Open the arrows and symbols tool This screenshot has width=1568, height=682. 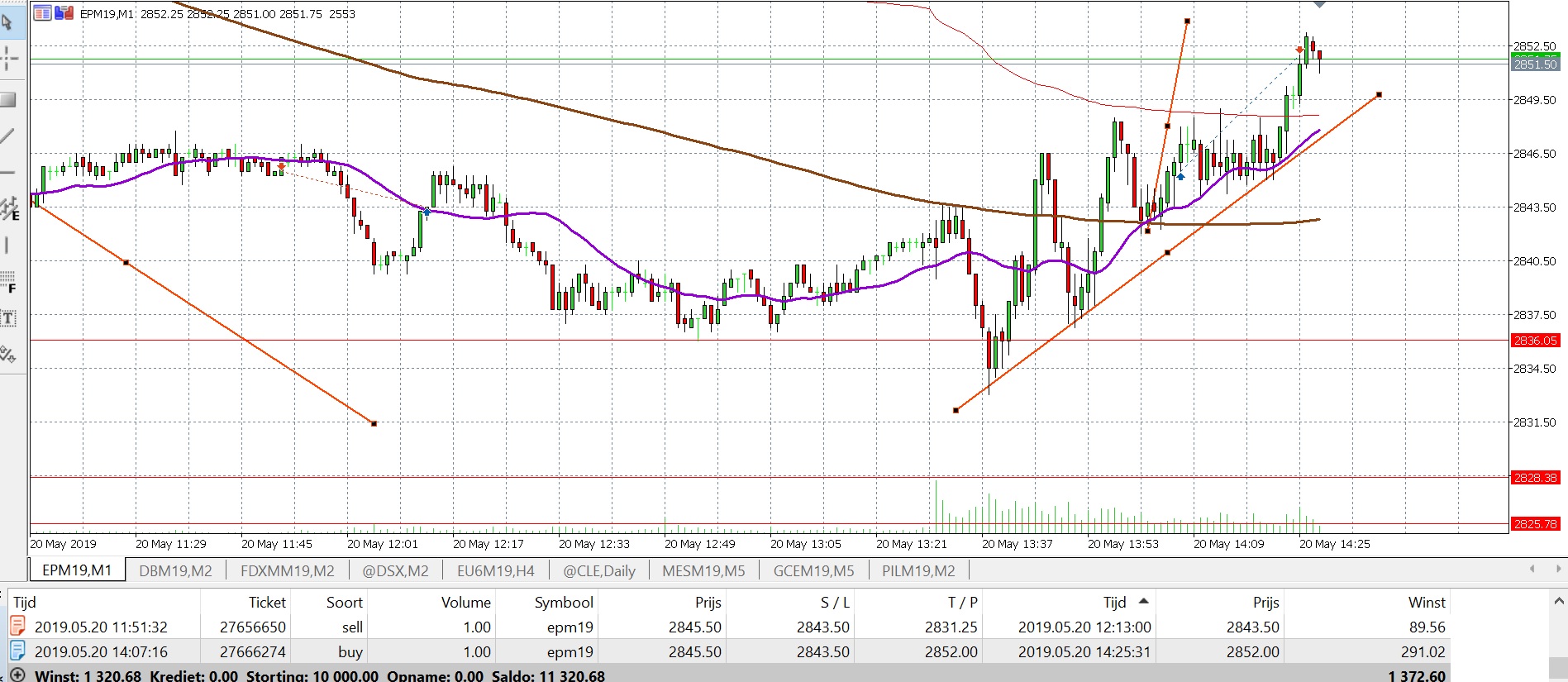pyautogui.click(x=8, y=355)
